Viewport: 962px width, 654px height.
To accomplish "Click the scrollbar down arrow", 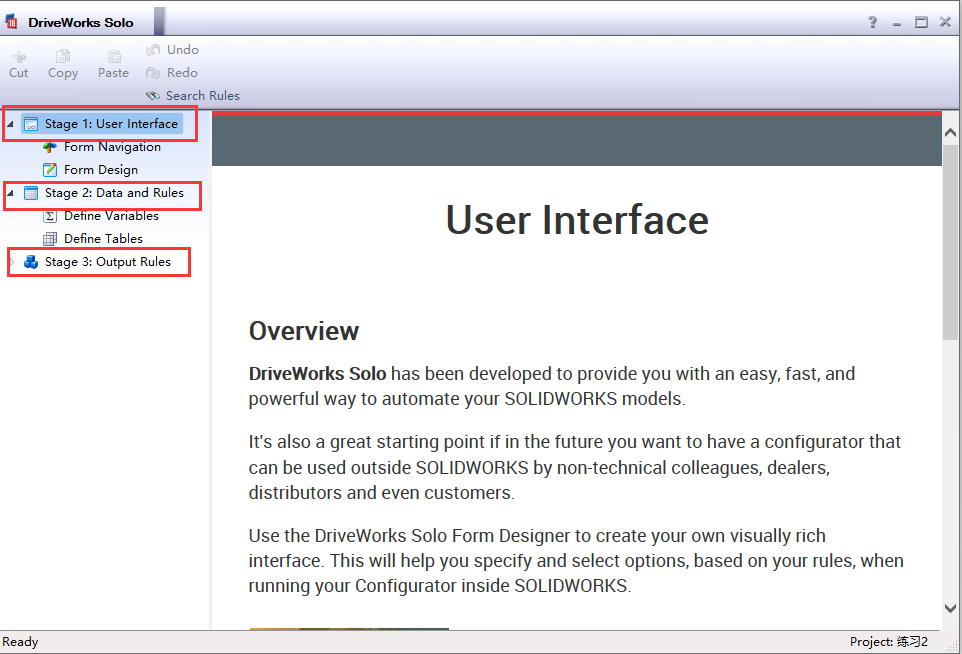I will 950,609.
